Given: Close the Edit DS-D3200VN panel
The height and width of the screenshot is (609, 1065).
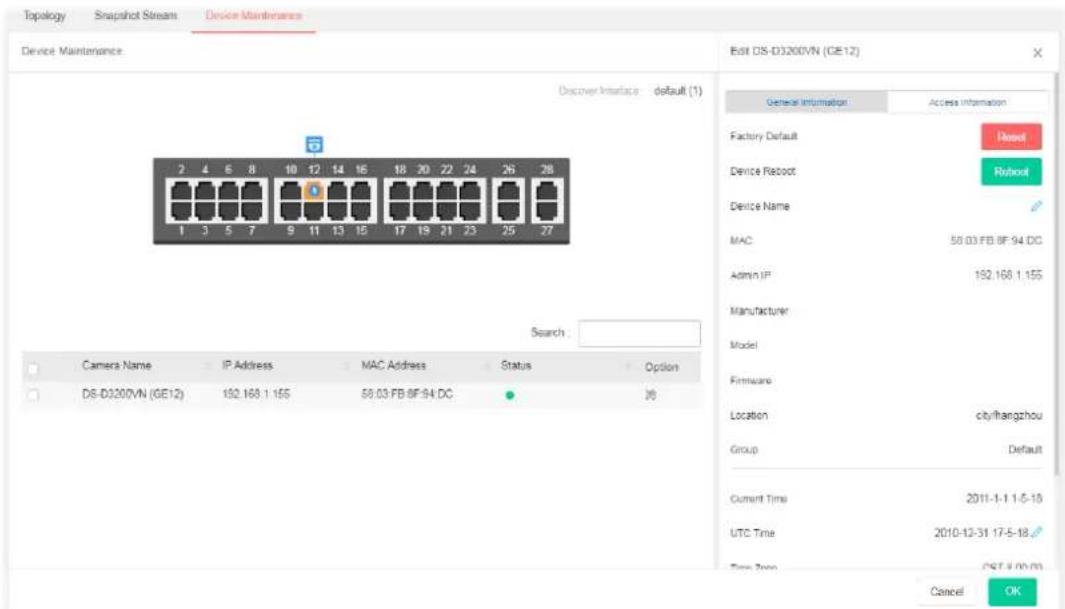Looking at the screenshot, I should coord(1037,52).
